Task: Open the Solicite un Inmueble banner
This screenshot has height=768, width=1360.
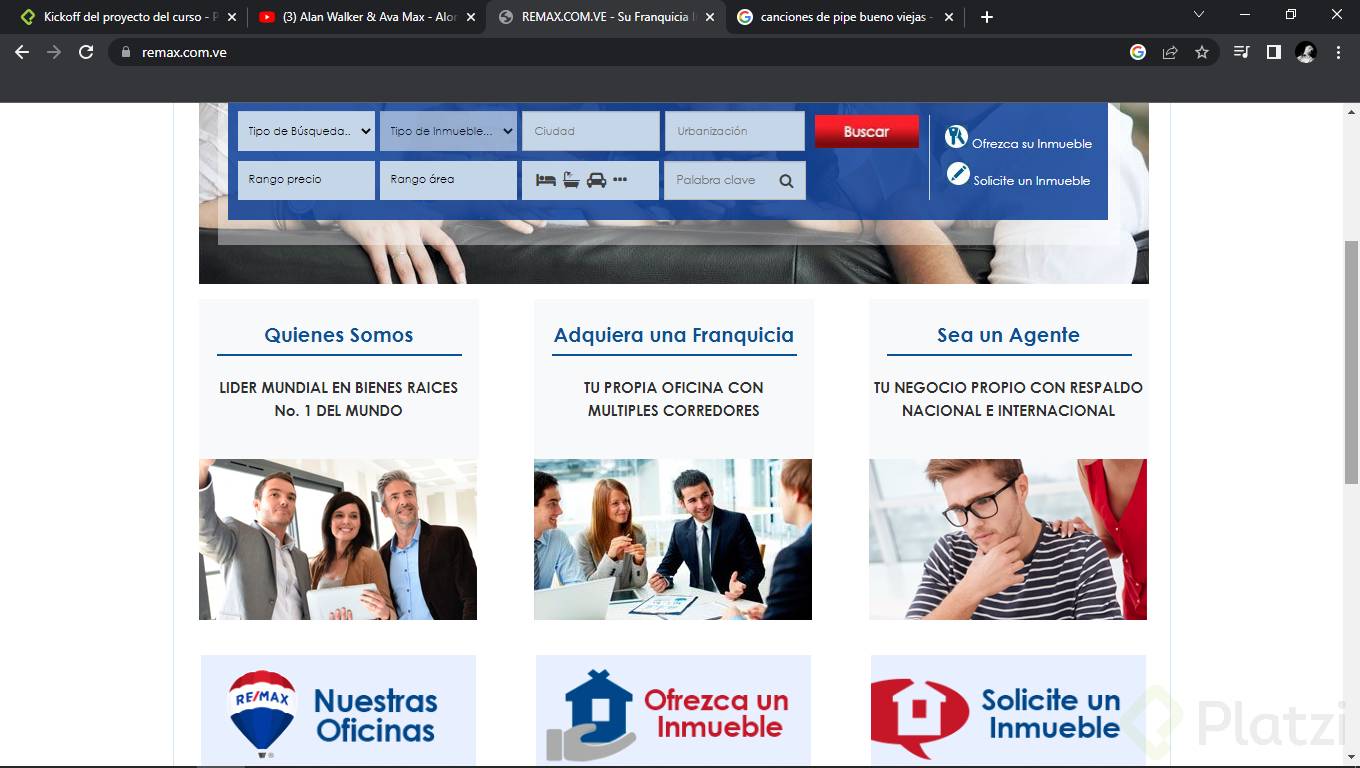Action: [1008, 711]
